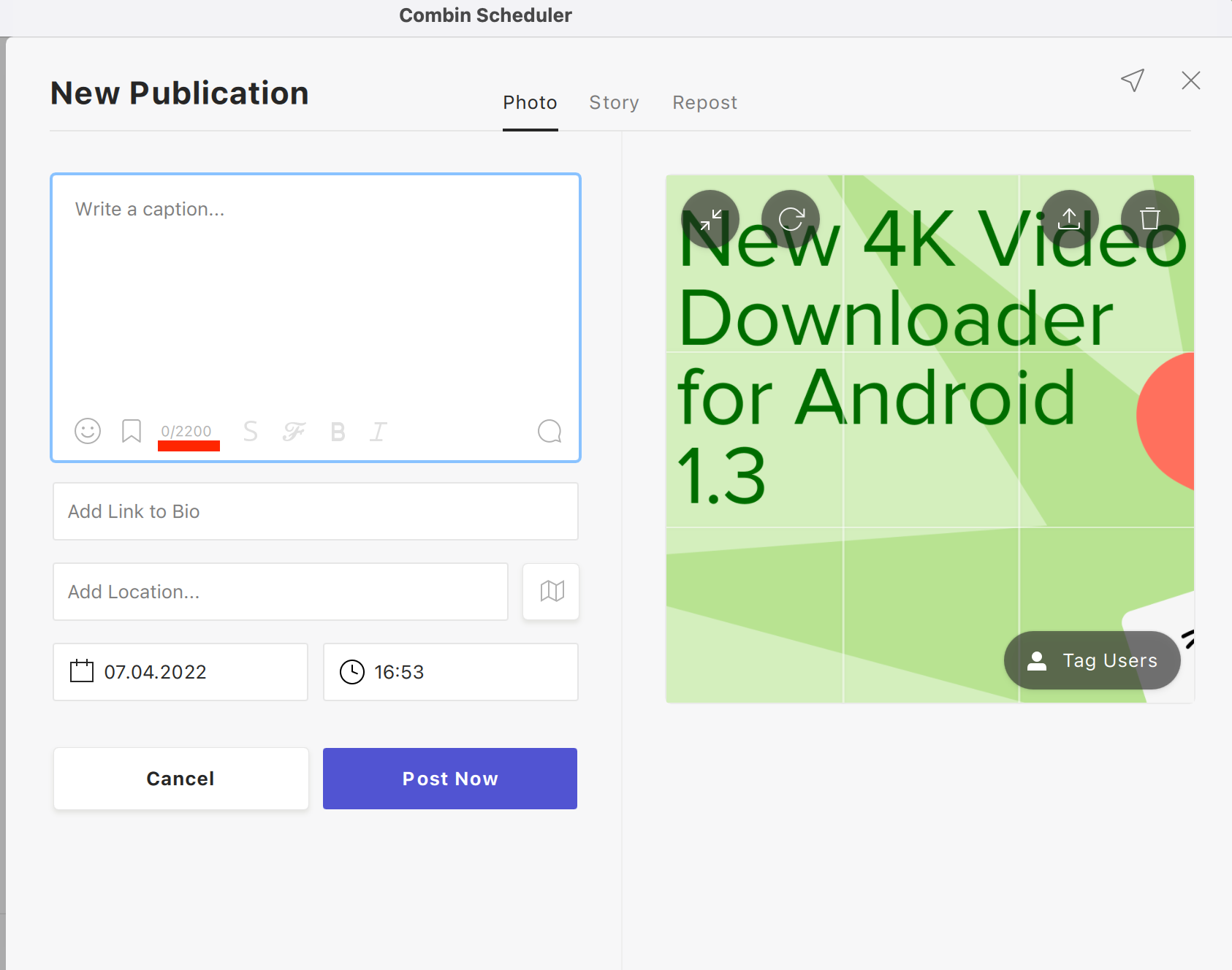Click the paper plane send icon

tap(1133, 80)
